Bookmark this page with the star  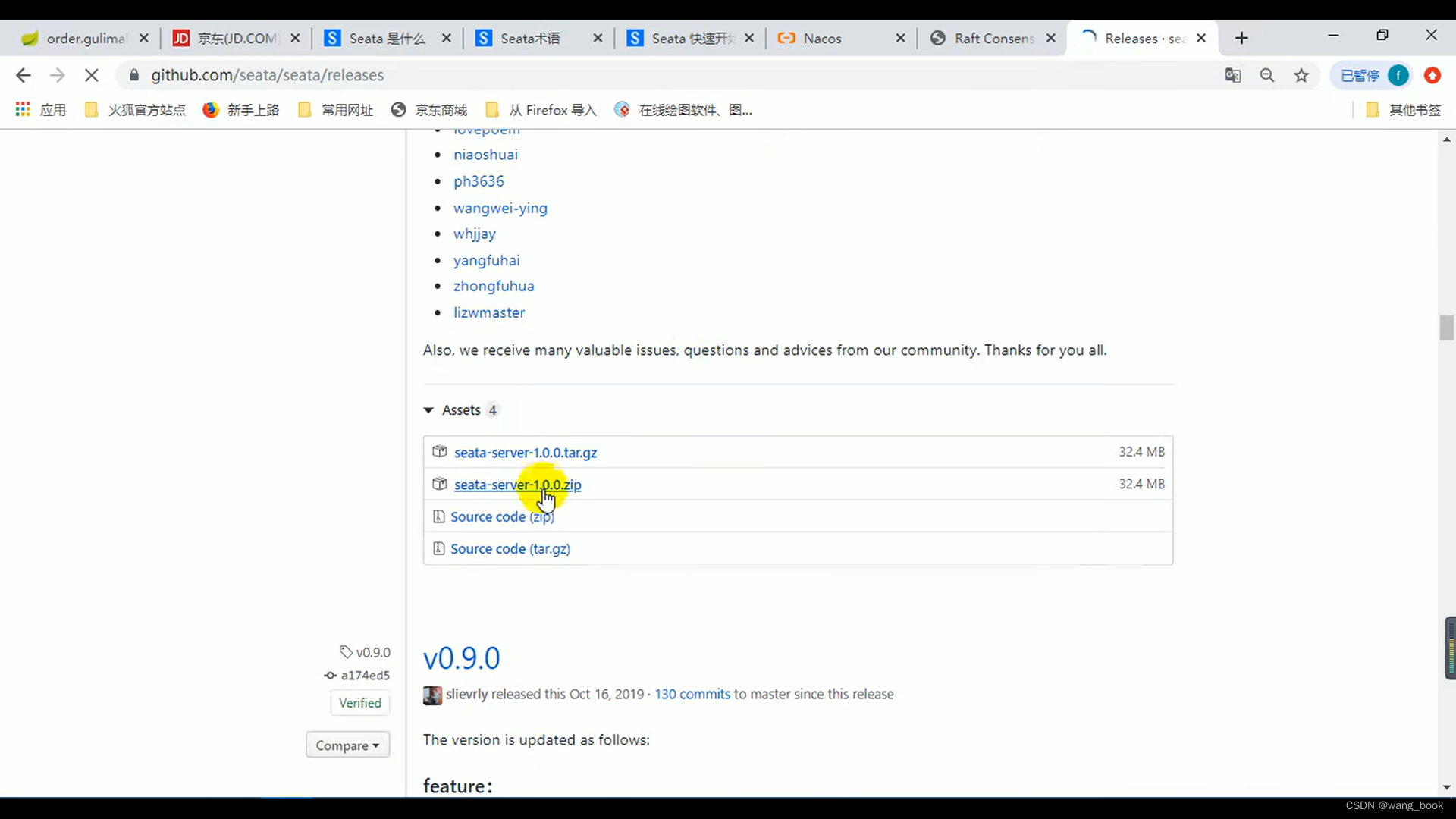pyautogui.click(x=1301, y=75)
